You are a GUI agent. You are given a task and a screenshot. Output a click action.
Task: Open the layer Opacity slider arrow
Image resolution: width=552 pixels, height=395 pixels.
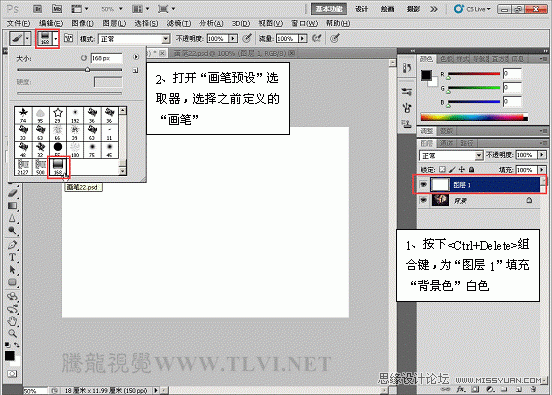pyautogui.click(x=542, y=155)
